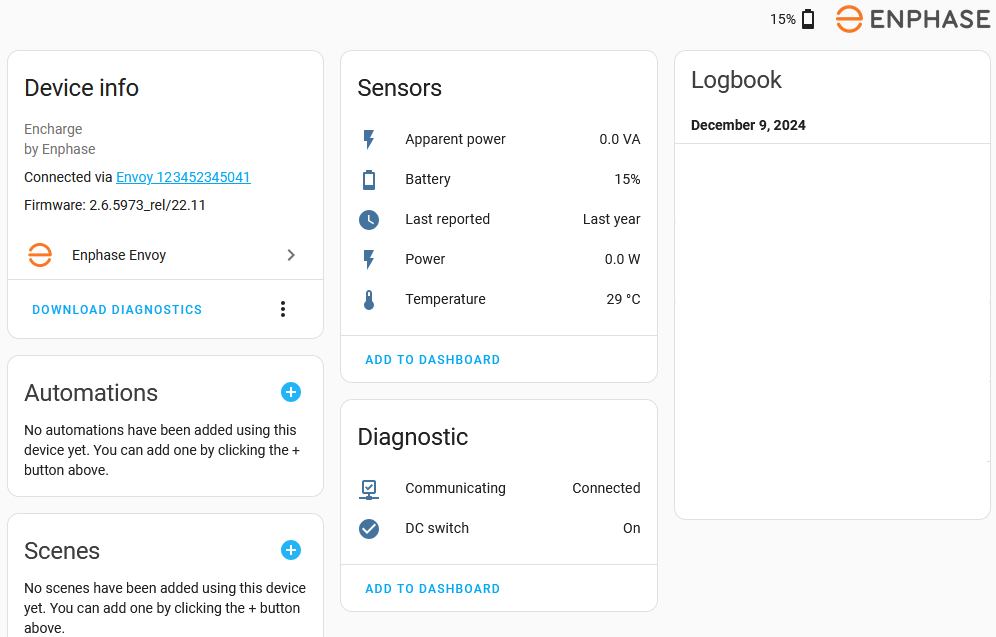
Task: Expand the Enphase Envoy integration chevron
Action: point(291,255)
